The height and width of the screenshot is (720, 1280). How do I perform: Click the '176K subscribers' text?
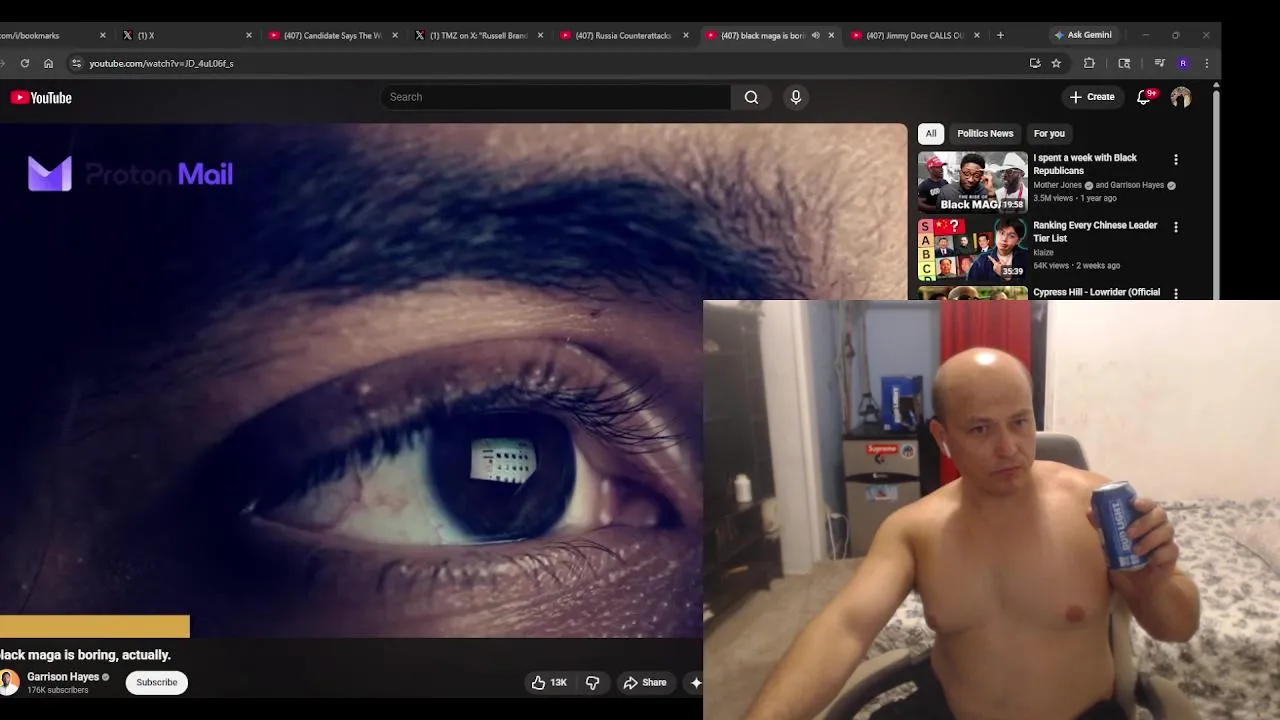coord(57,690)
